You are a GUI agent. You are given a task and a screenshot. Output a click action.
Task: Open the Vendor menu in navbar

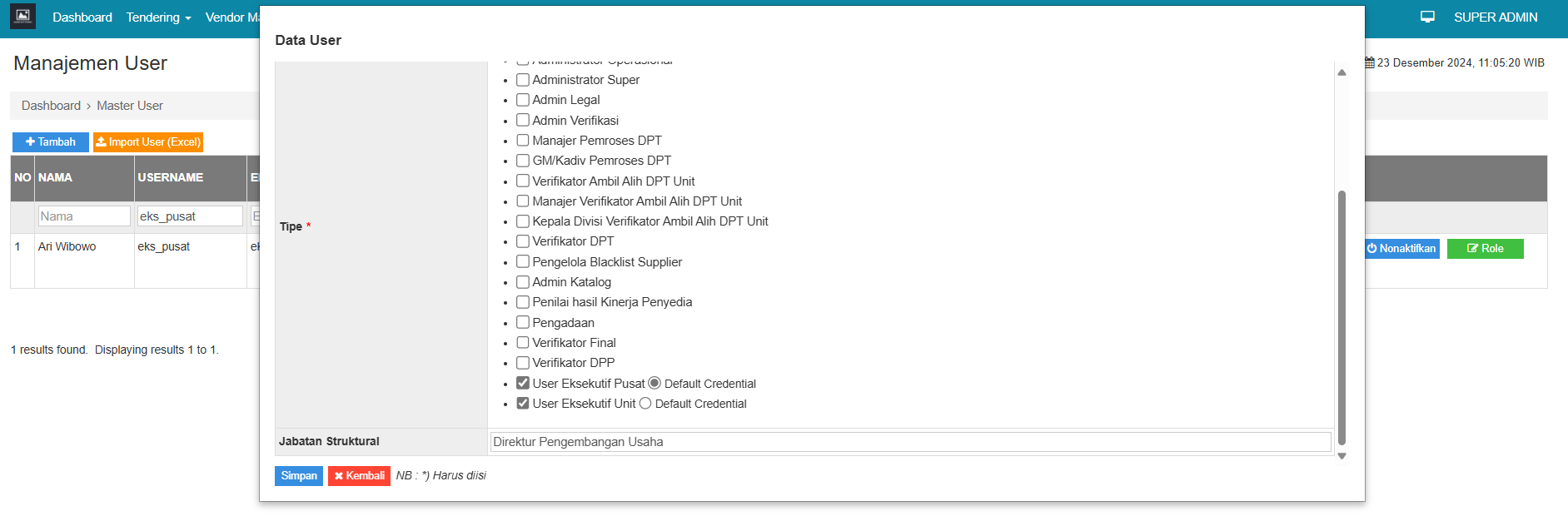pyautogui.click(x=231, y=17)
